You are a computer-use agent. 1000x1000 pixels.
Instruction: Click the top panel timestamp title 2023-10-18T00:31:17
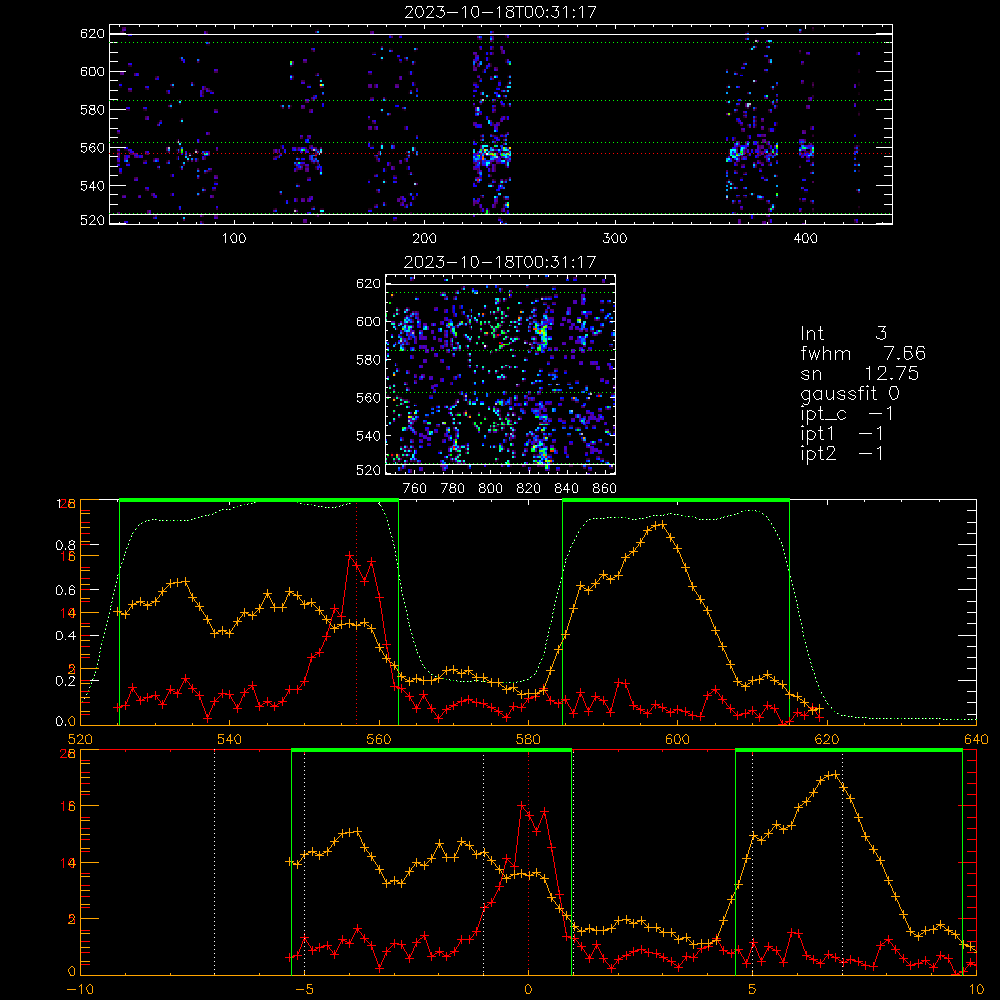point(500,12)
